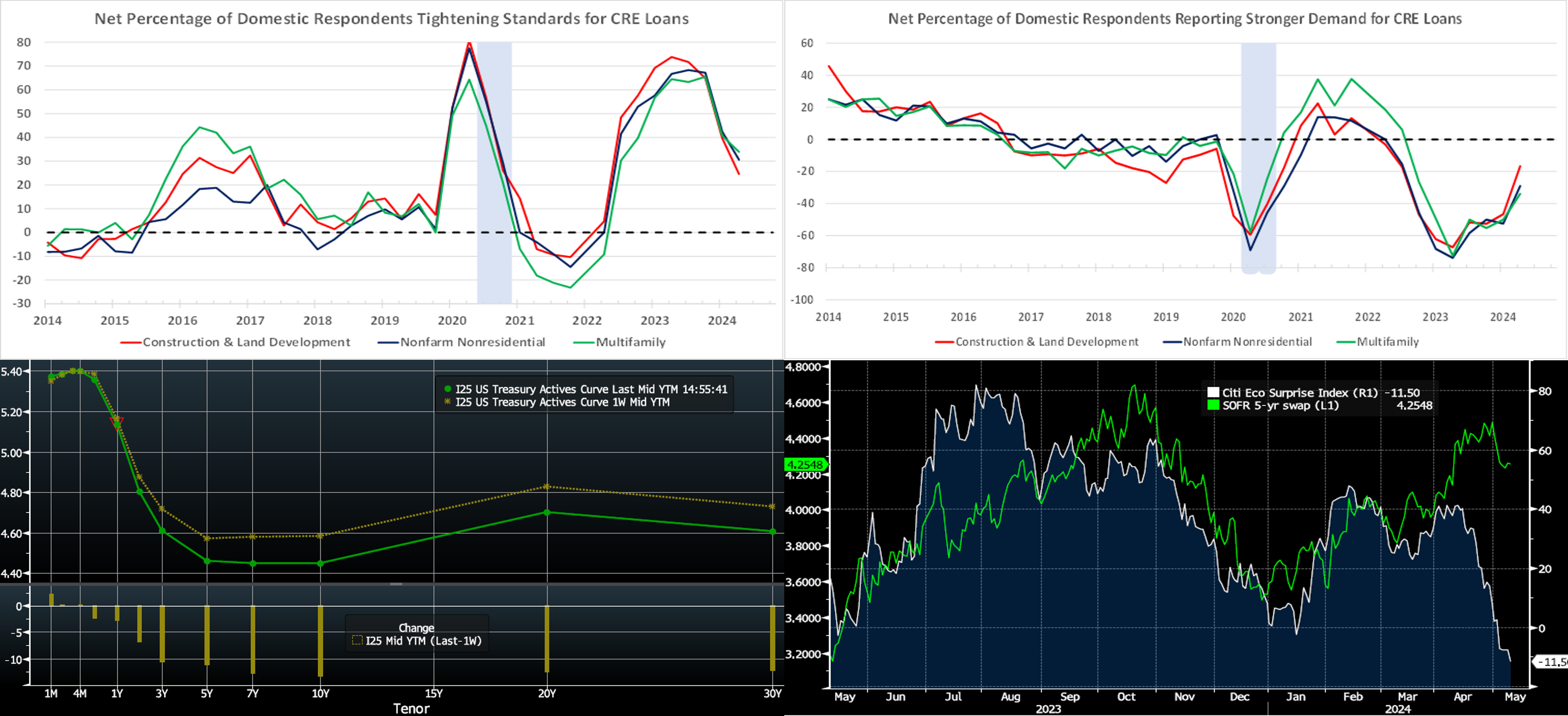Click the panel divider handle above Change chart

click(396, 584)
